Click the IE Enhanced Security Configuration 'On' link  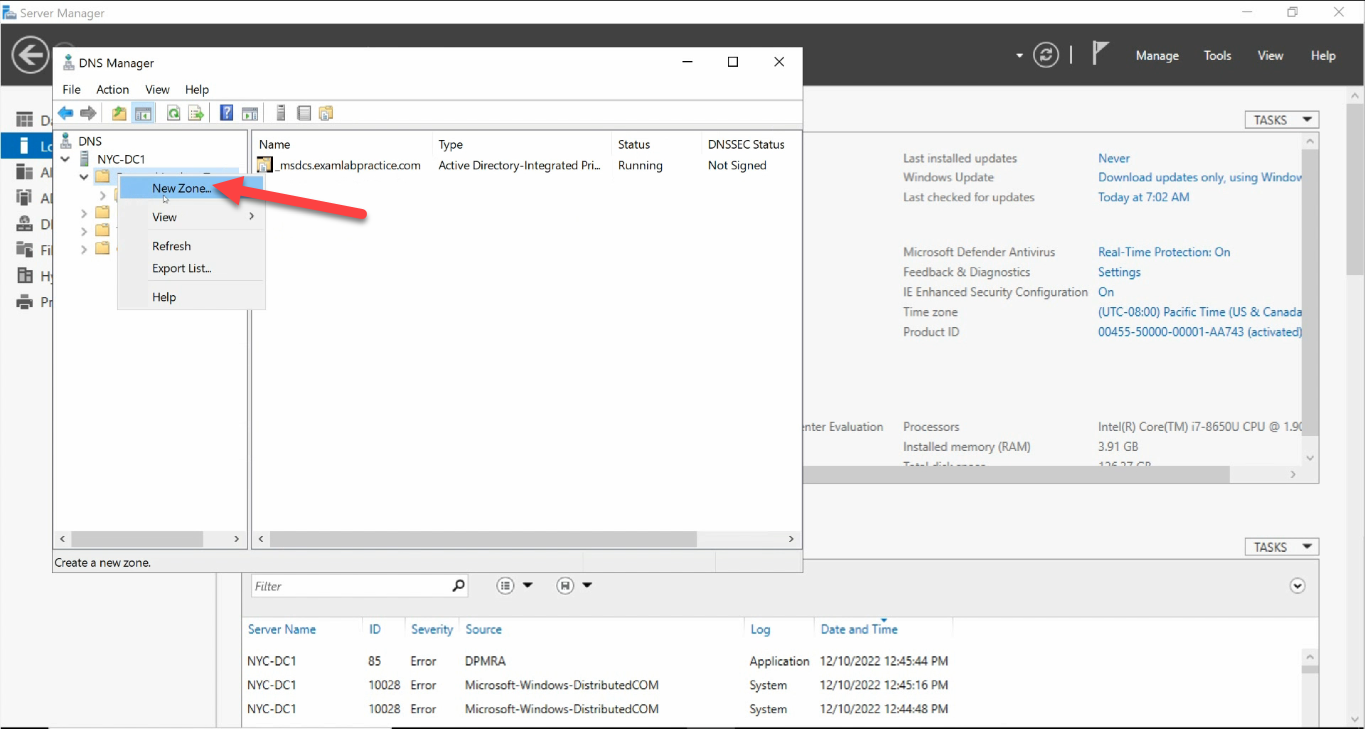(1106, 292)
